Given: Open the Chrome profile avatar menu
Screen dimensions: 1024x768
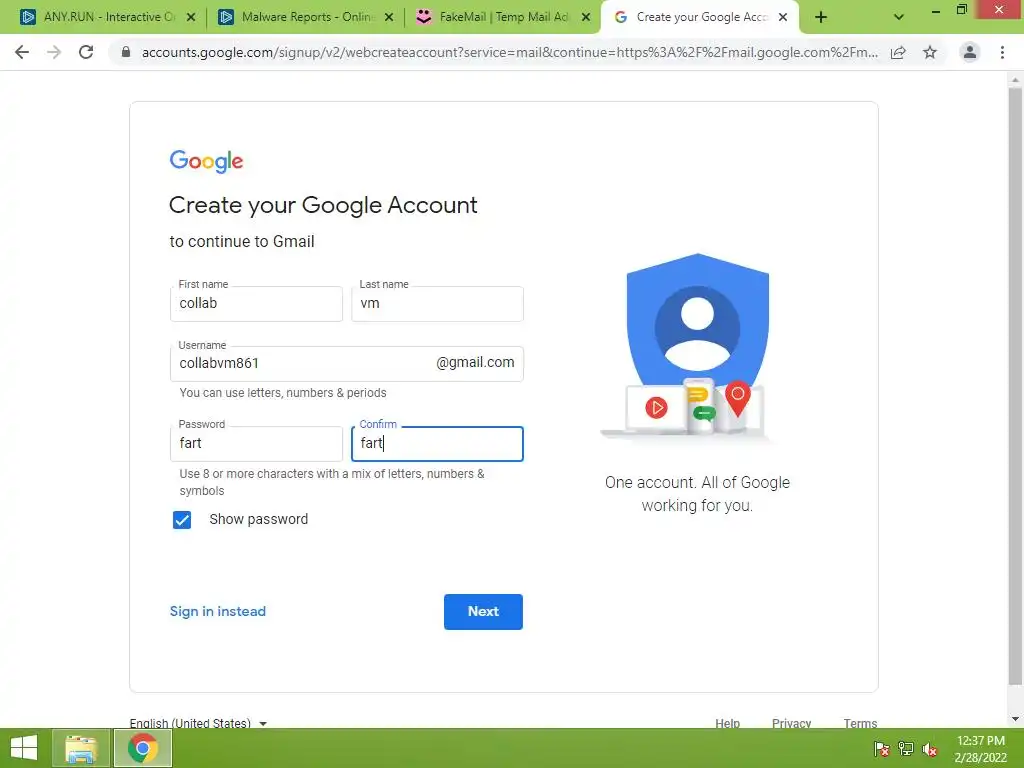Looking at the screenshot, I should pyautogui.click(x=970, y=52).
